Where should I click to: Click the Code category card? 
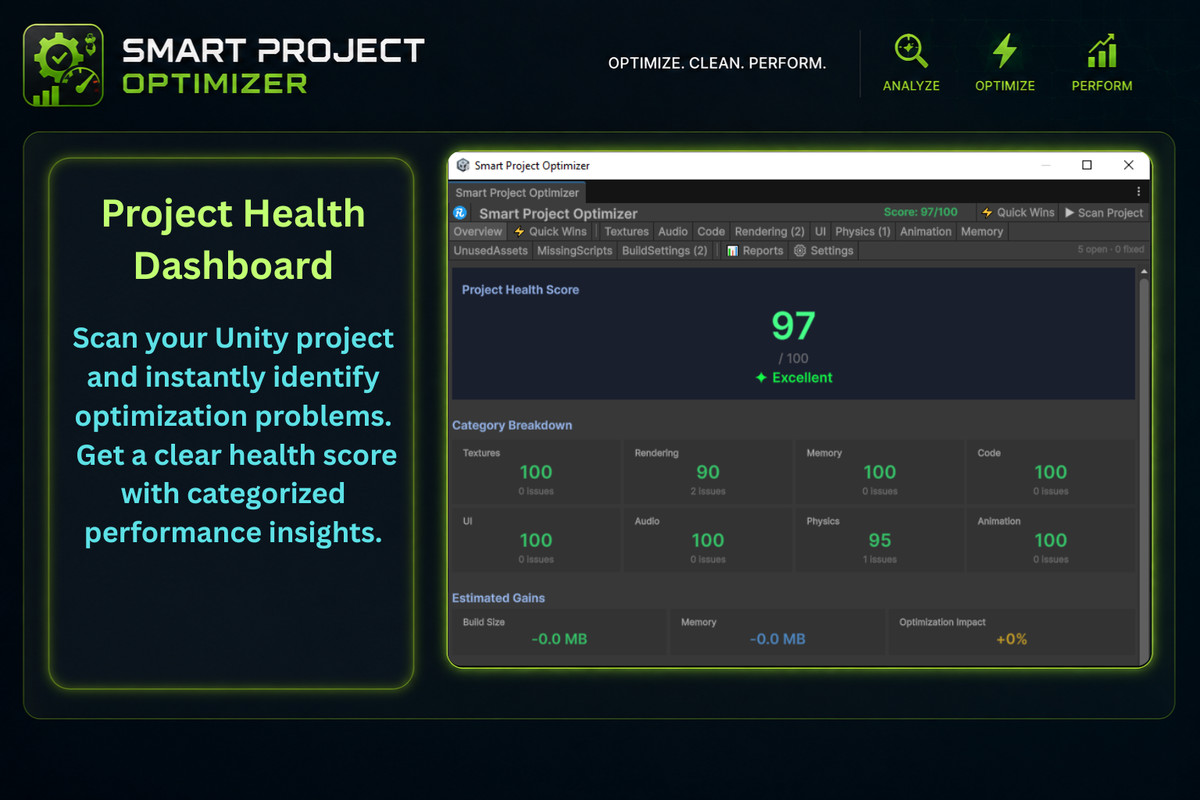point(1051,471)
